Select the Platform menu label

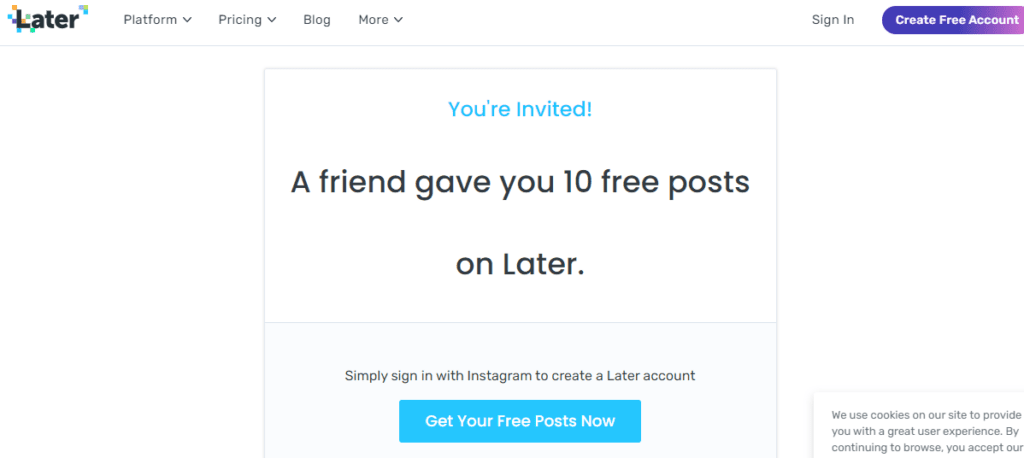[x=150, y=20]
